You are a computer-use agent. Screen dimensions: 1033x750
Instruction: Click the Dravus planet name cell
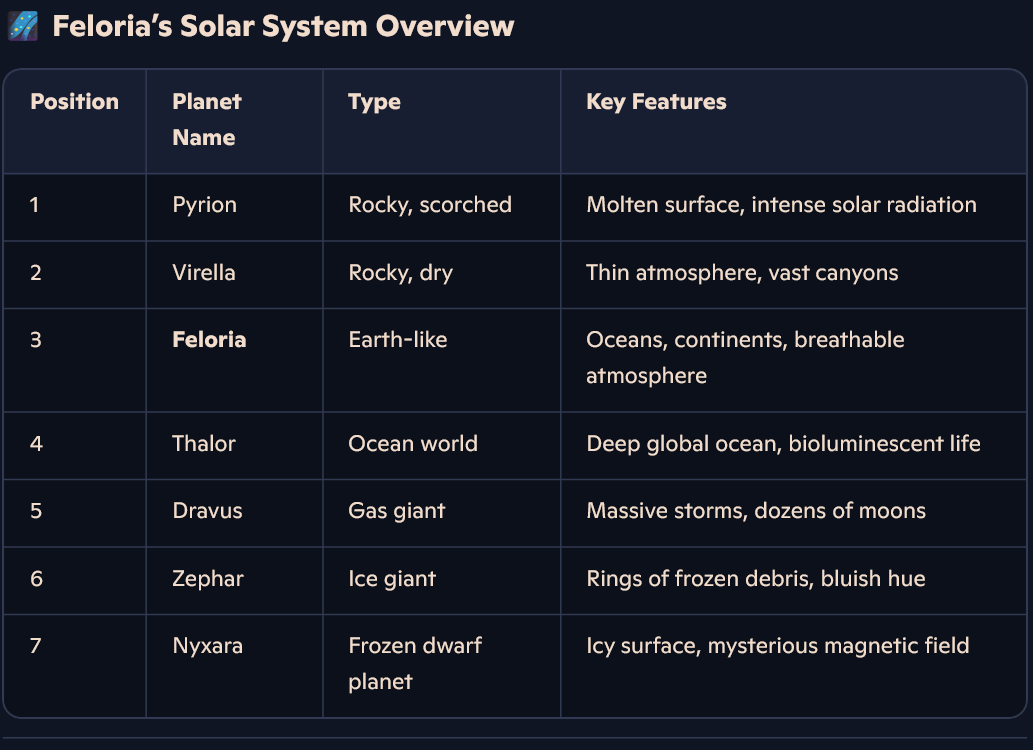pyautogui.click(x=207, y=511)
